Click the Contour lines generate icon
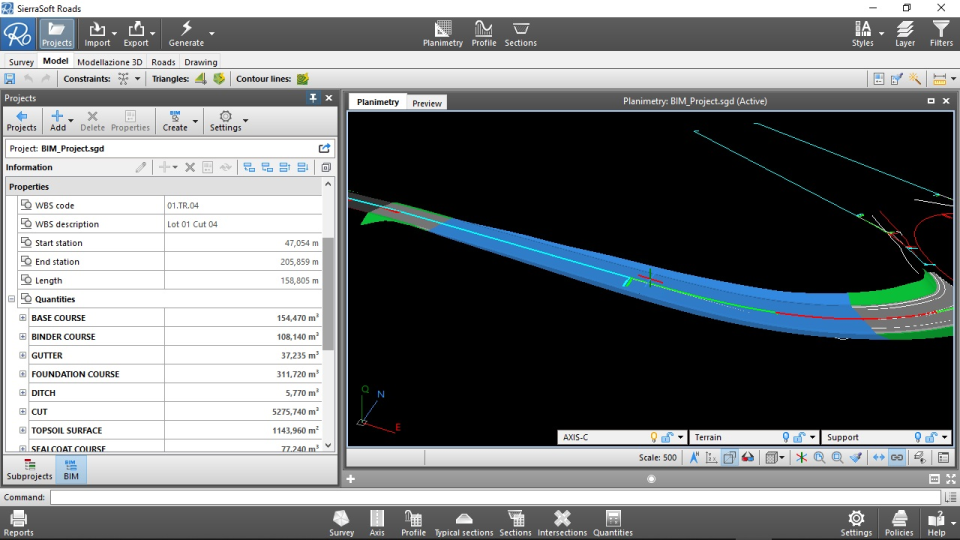The image size is (960, 540). pos(302,78)
